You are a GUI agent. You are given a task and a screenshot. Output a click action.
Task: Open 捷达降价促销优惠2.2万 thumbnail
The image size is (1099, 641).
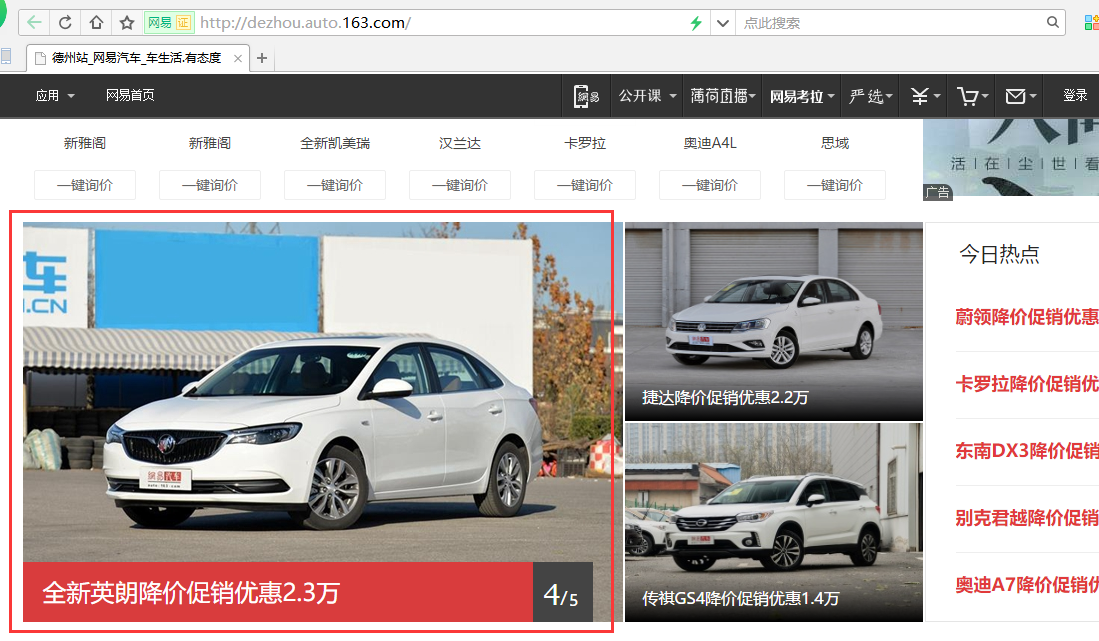click(774, 322)
